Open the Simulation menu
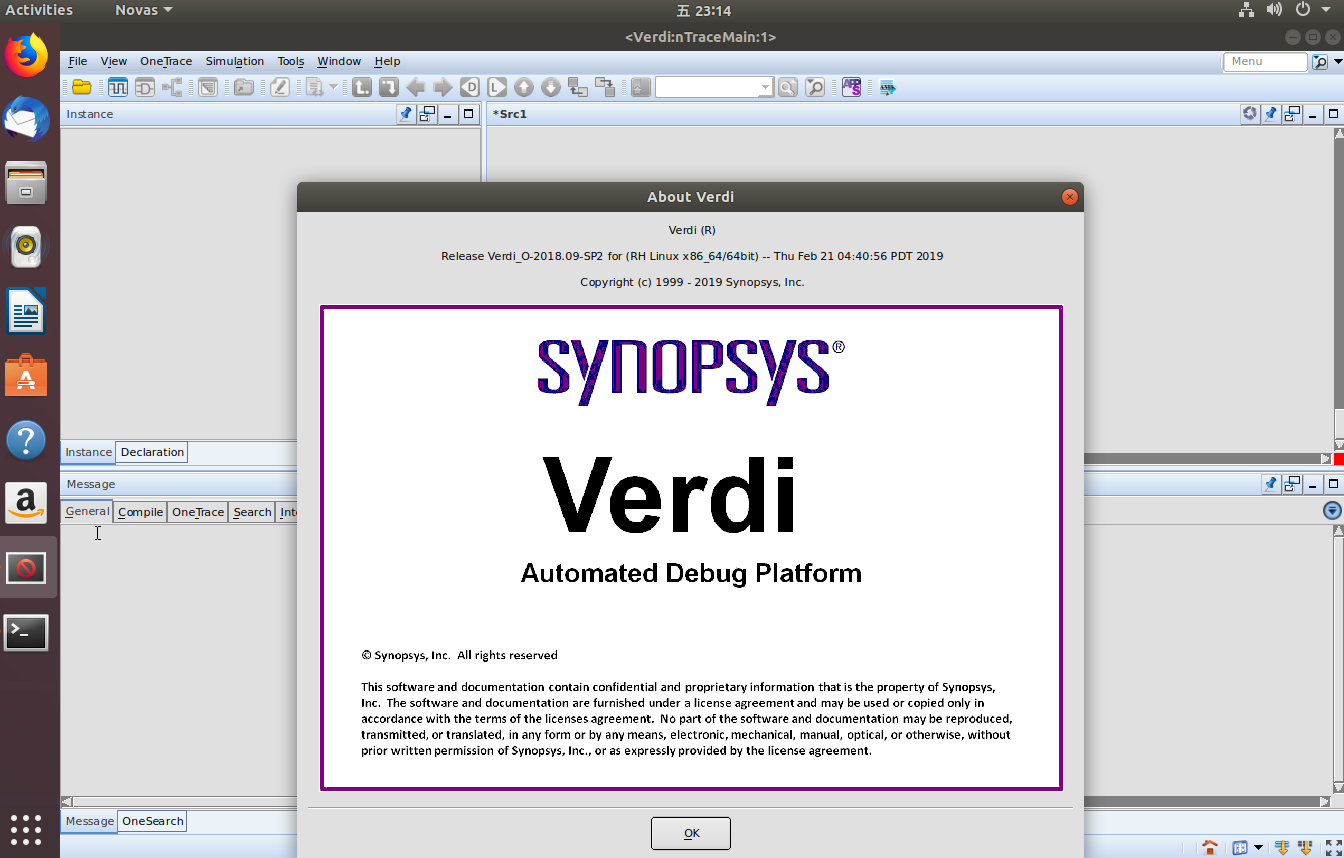Screen dimensions: 1344x858 point(235,61)
